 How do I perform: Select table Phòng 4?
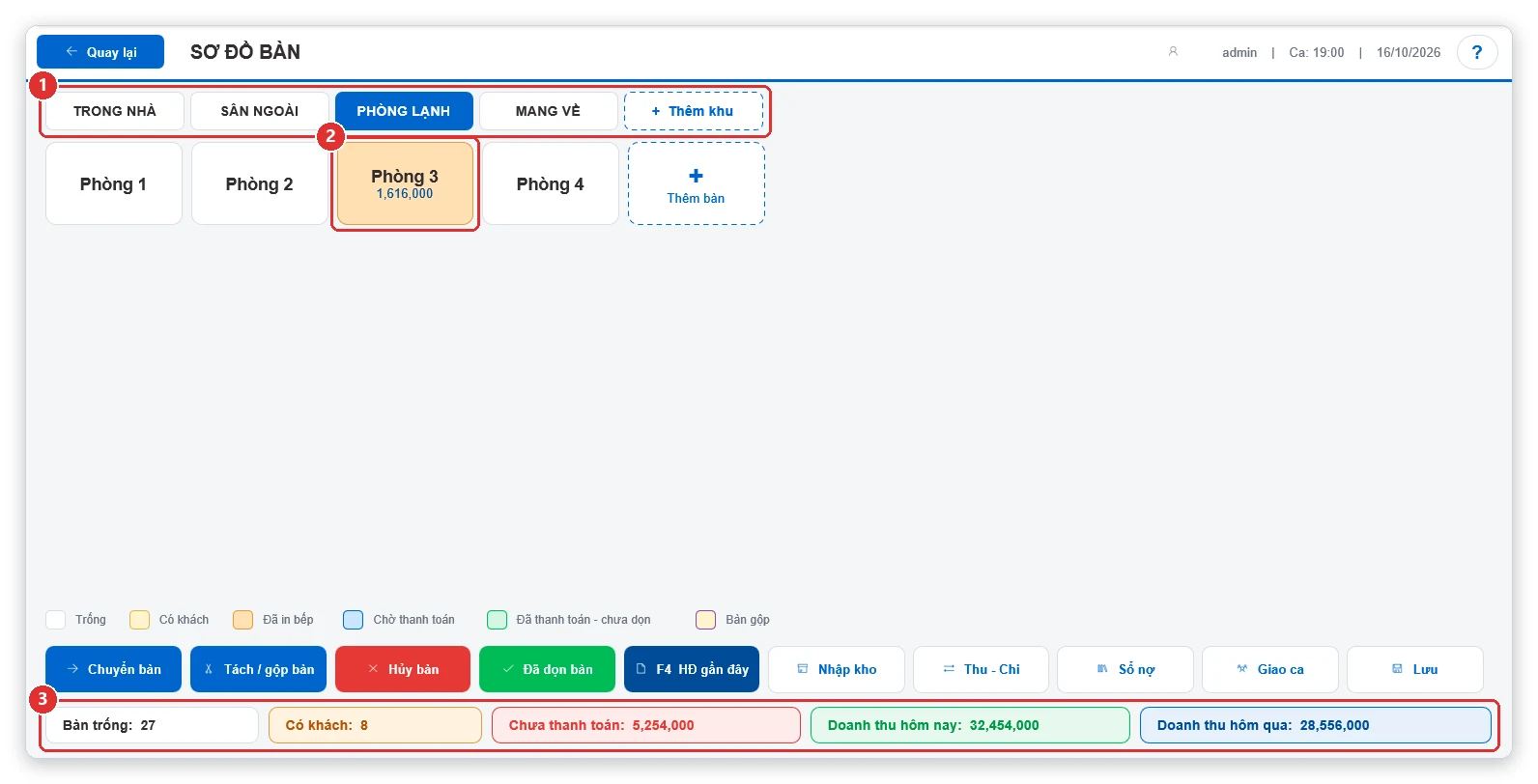point(551,183)
